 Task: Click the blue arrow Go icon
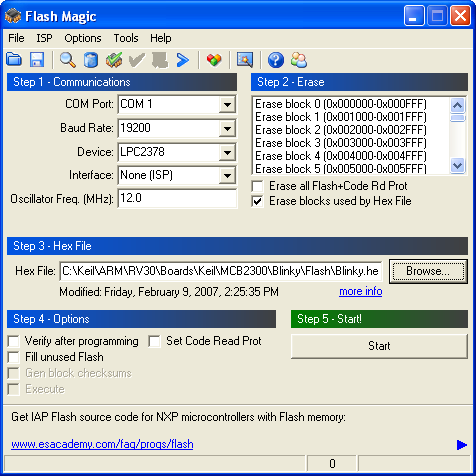[x=183, y=60]
